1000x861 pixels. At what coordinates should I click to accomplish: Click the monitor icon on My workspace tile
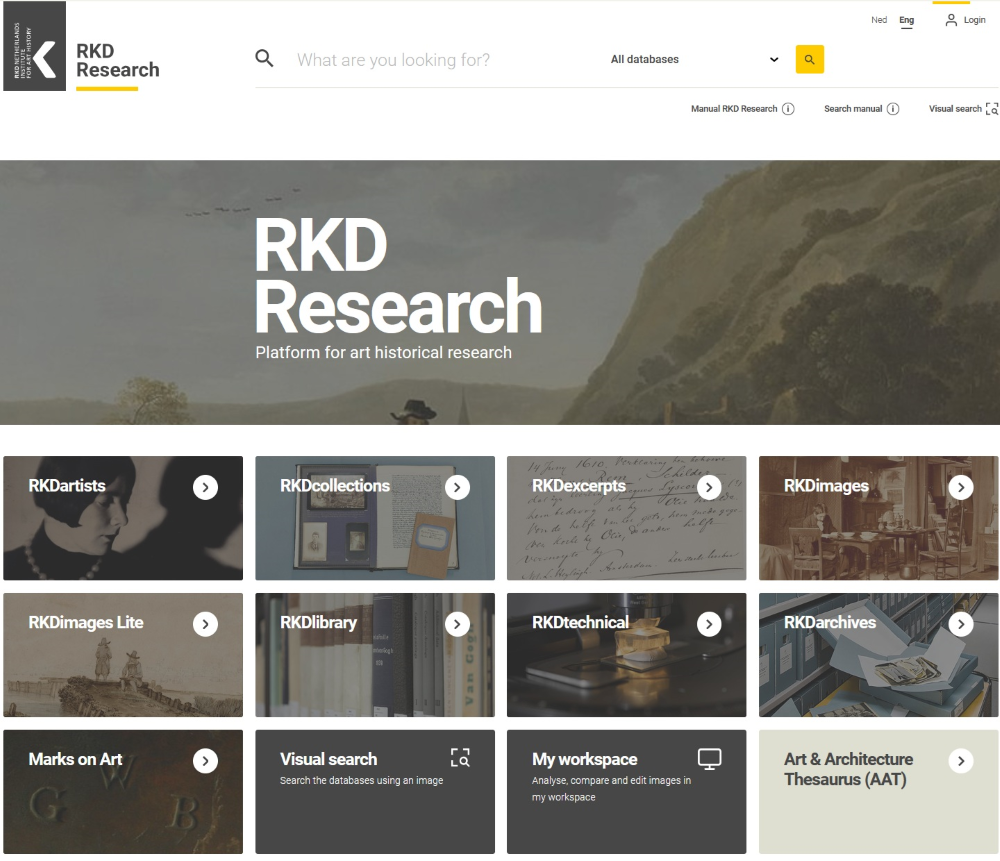pos(709,759)
